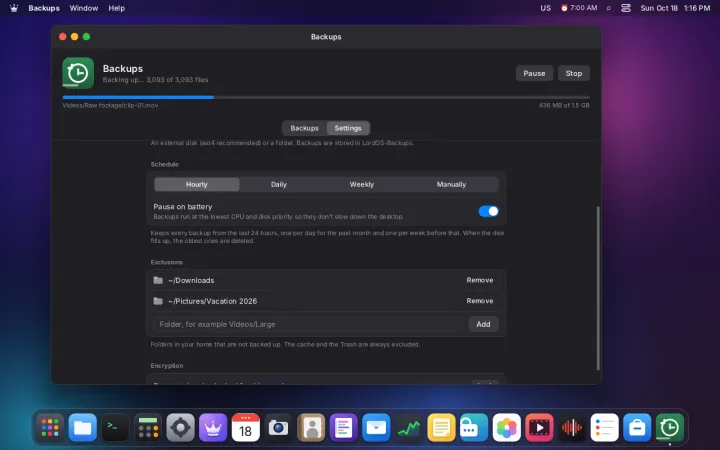Switch to the Backups tab

(304, 128)
